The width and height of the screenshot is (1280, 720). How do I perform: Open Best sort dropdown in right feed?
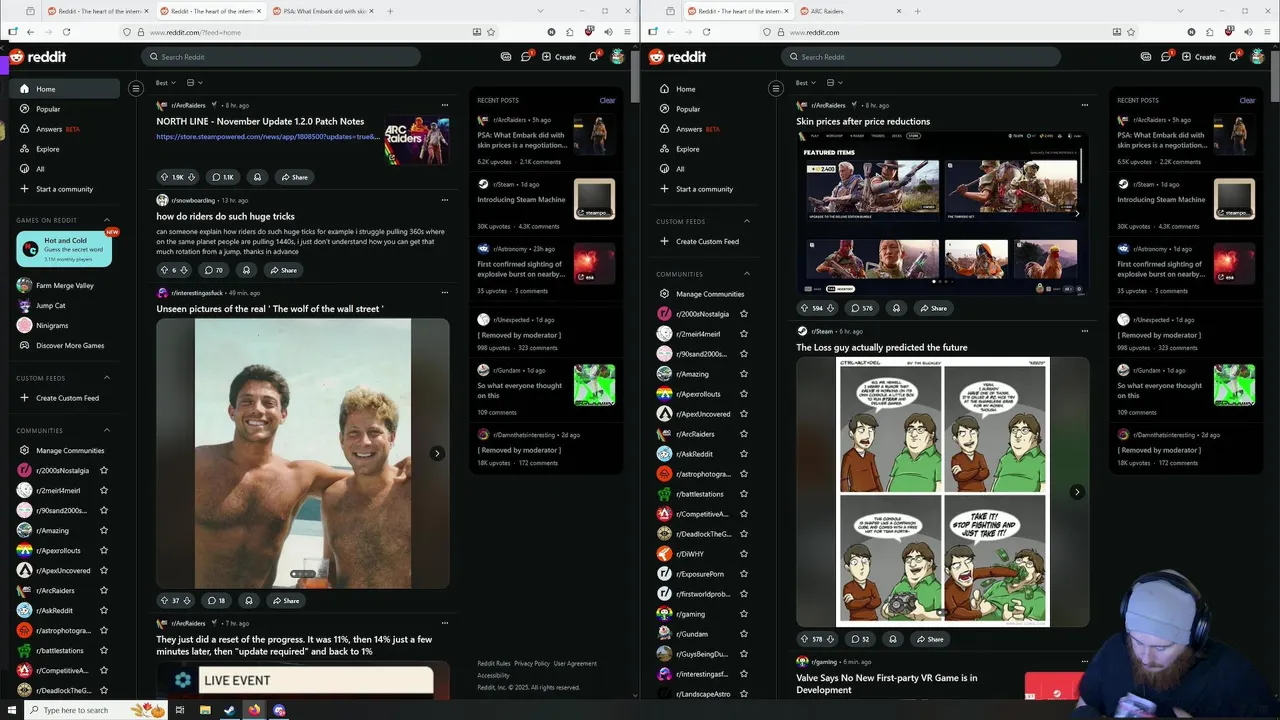[x=805, y=83]
